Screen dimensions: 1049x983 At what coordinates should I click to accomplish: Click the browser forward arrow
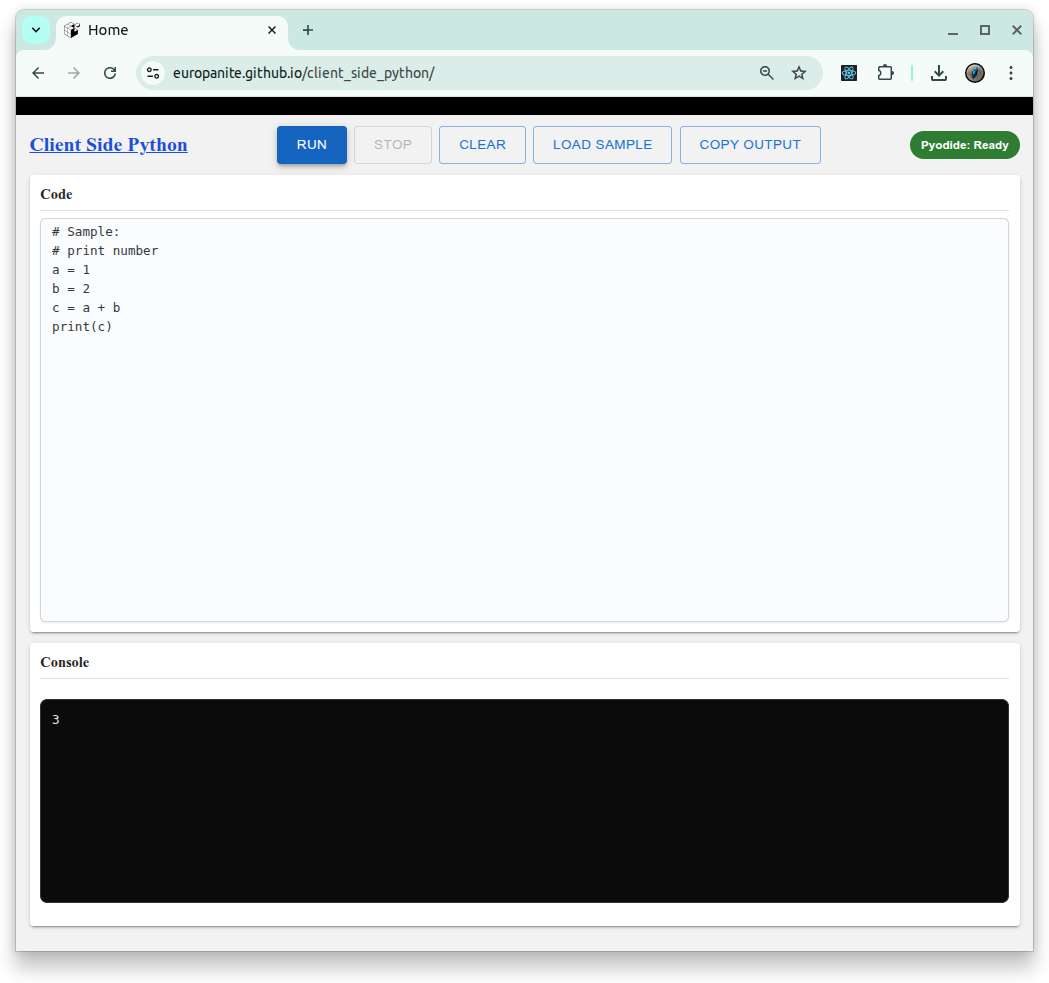[x=74, y=73]
